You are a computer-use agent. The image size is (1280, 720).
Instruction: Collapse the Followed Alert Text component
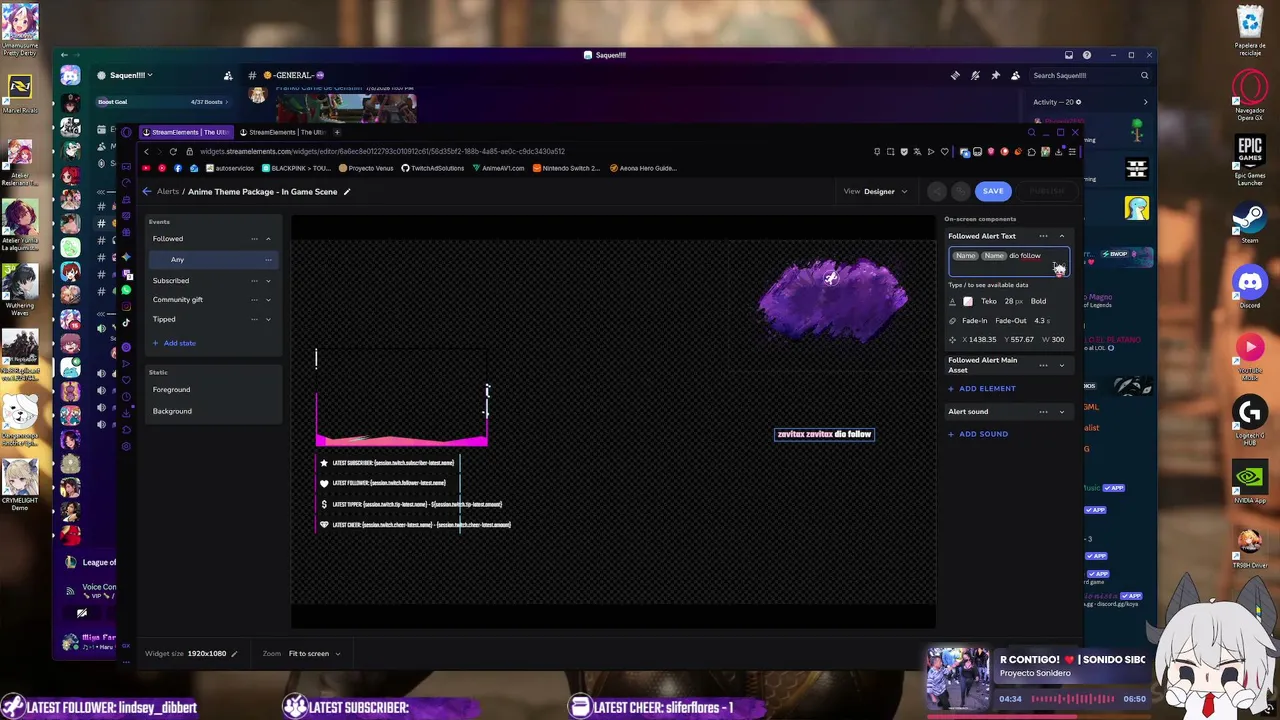(1062, 236)
